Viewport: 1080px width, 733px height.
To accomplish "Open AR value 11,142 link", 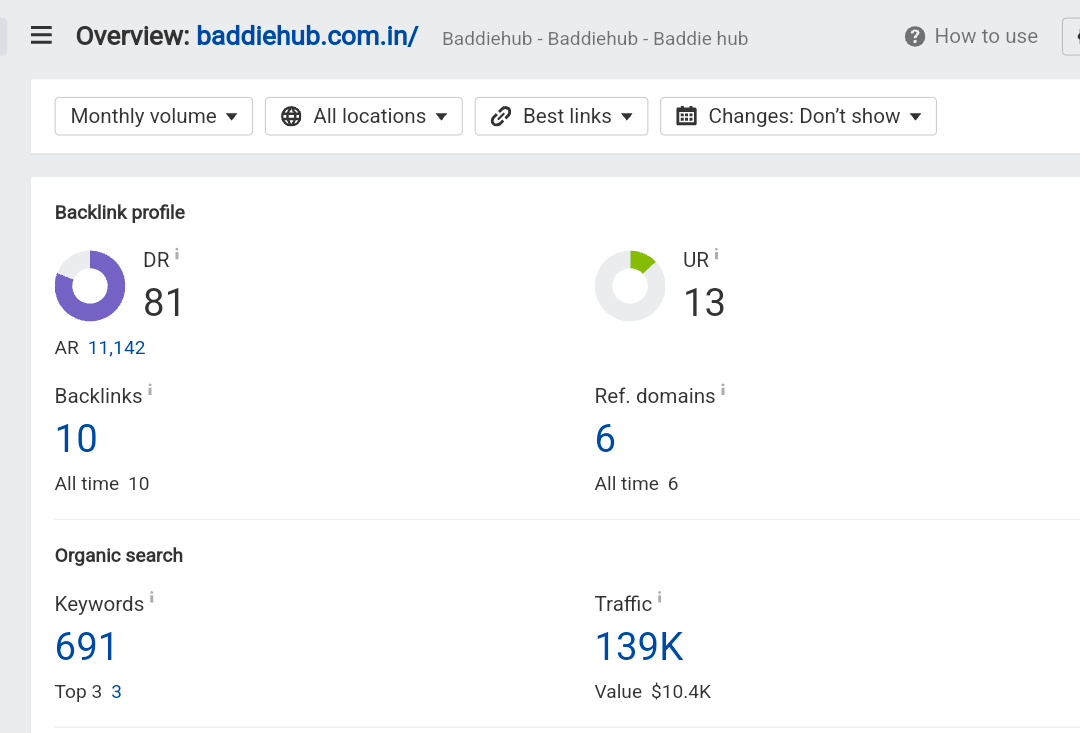I will [x=116, y=348].
